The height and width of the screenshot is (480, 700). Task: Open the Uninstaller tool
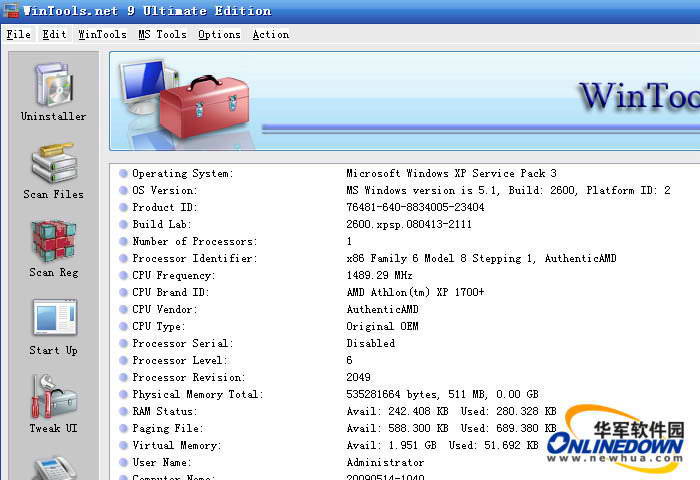54,92
